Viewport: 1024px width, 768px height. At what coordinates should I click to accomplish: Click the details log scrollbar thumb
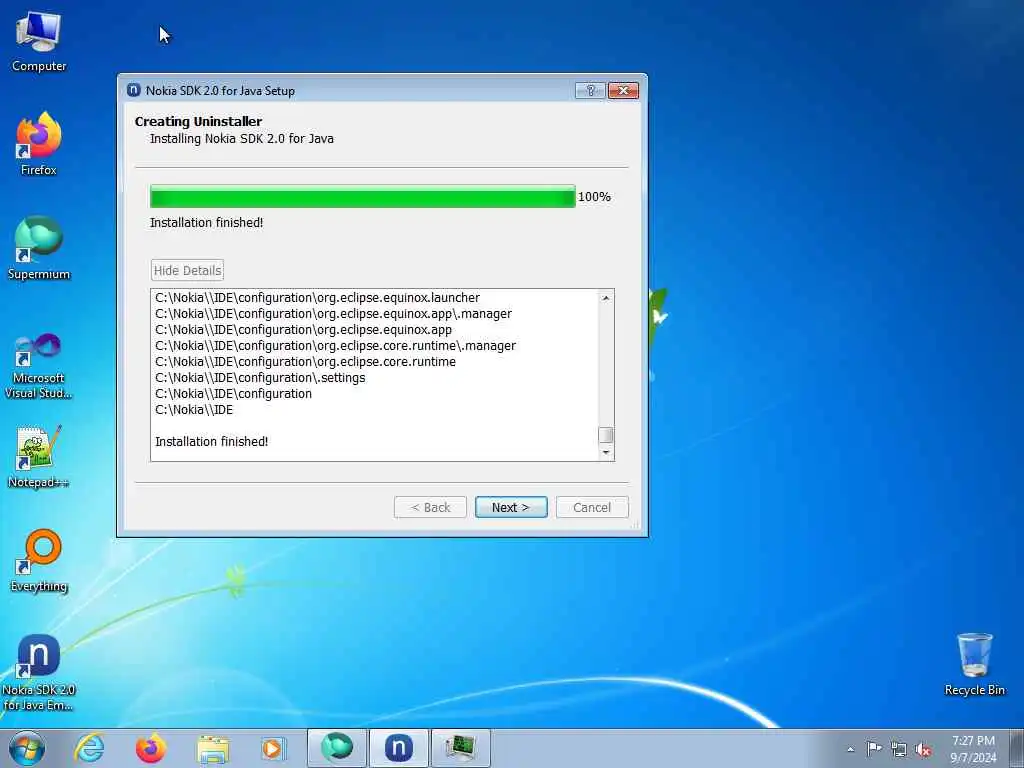click(x=606, y=435)
